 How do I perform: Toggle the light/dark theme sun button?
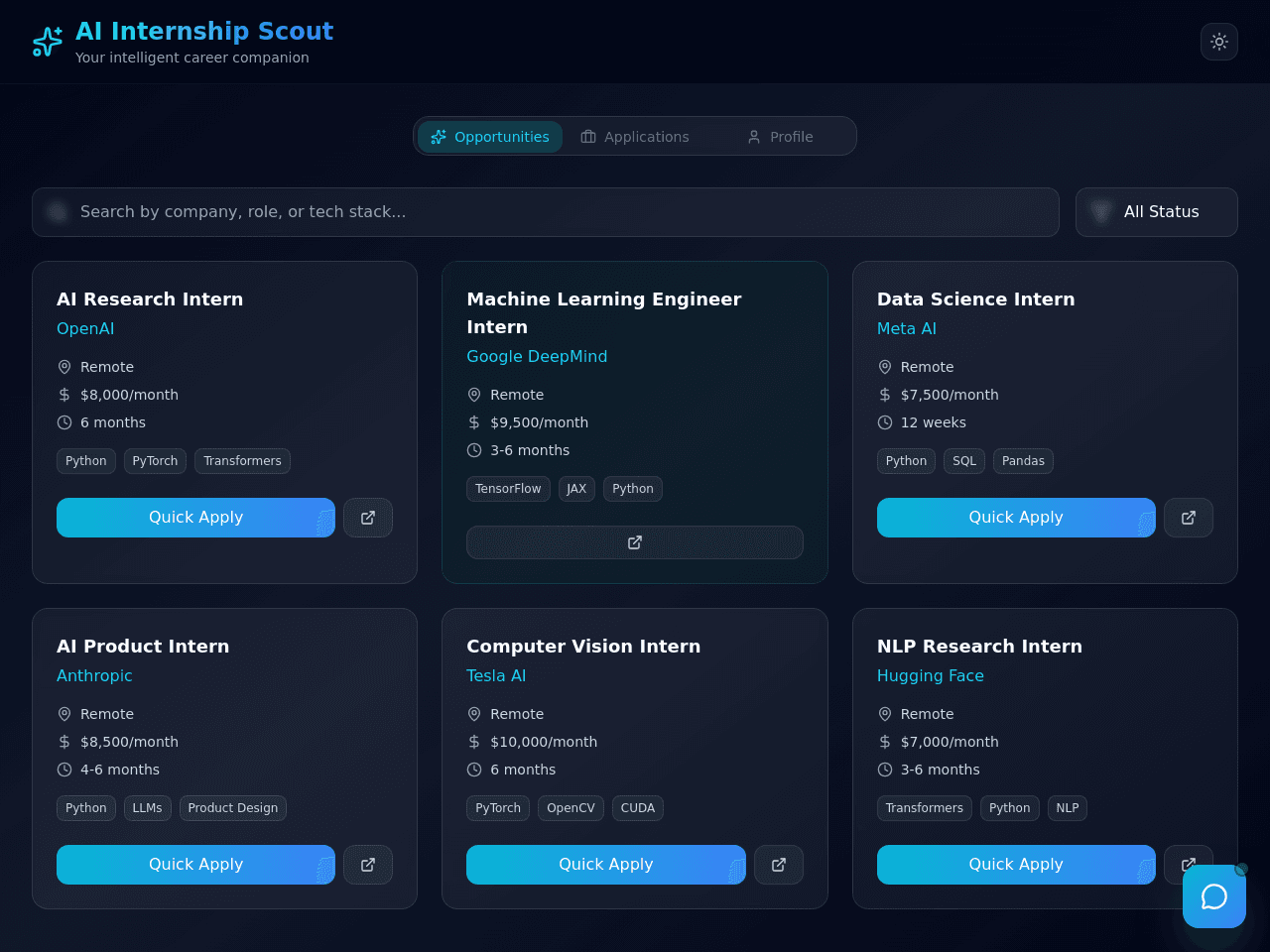[1219, 42]
